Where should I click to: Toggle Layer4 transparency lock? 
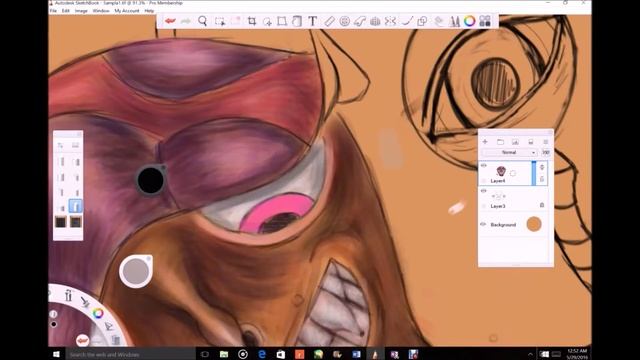click(x=542, y=179)
